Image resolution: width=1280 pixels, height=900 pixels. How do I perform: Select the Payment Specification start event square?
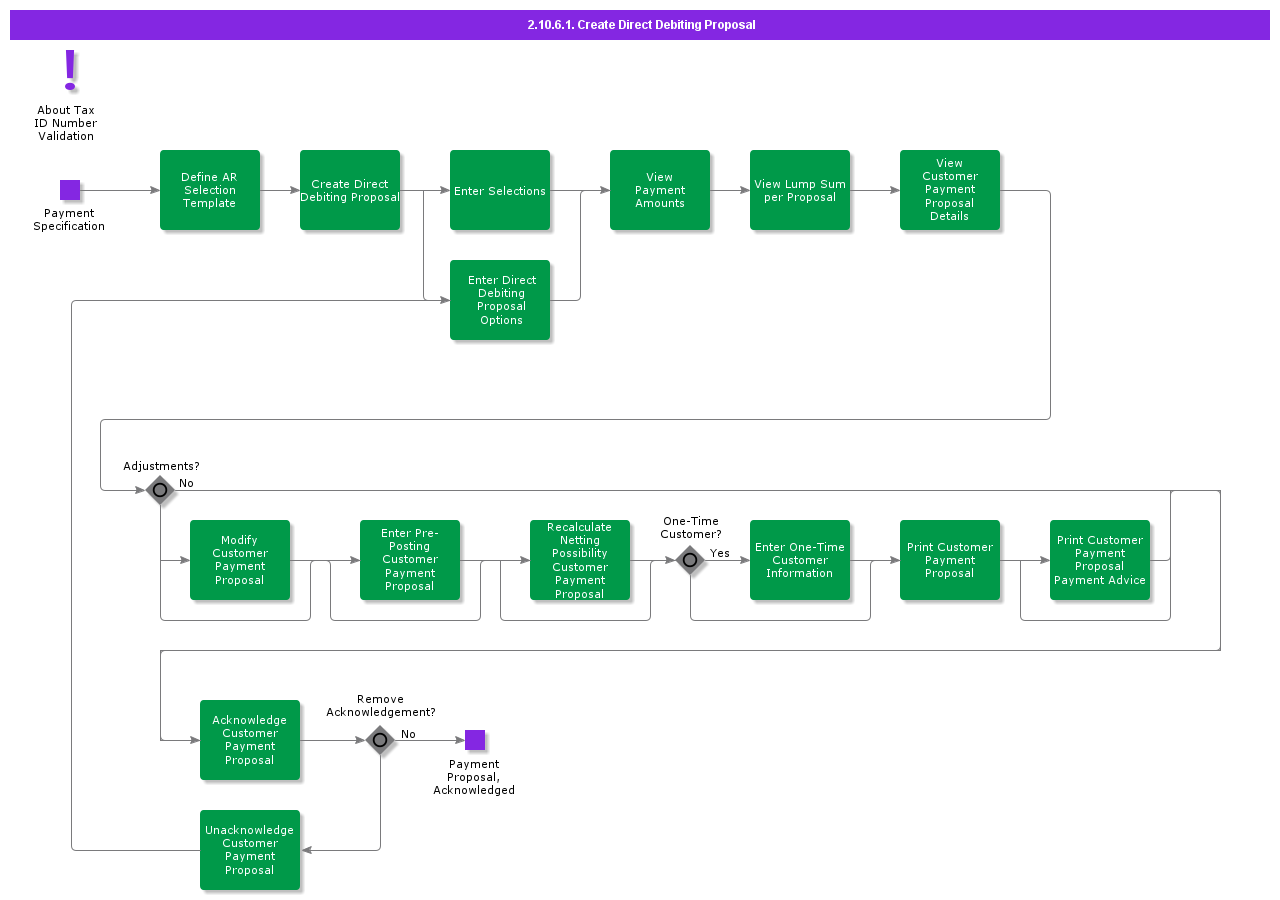[70, 190]
